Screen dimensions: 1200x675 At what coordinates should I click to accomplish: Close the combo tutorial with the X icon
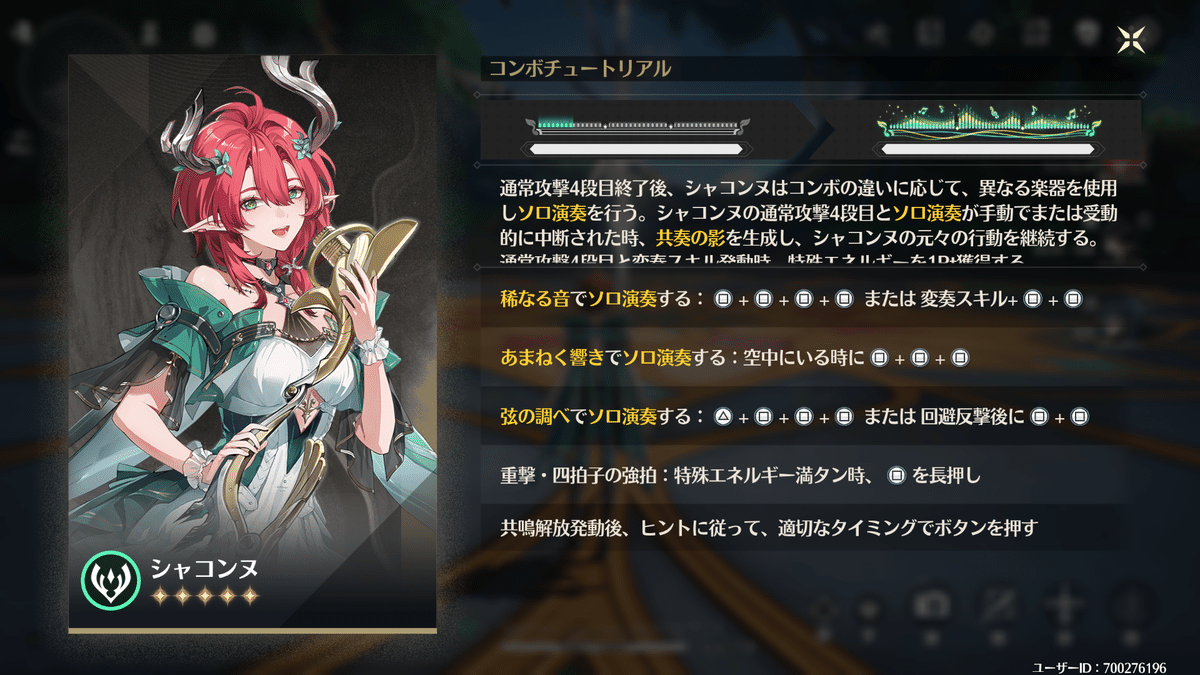pyautogui.click(x=1132, y=40)
